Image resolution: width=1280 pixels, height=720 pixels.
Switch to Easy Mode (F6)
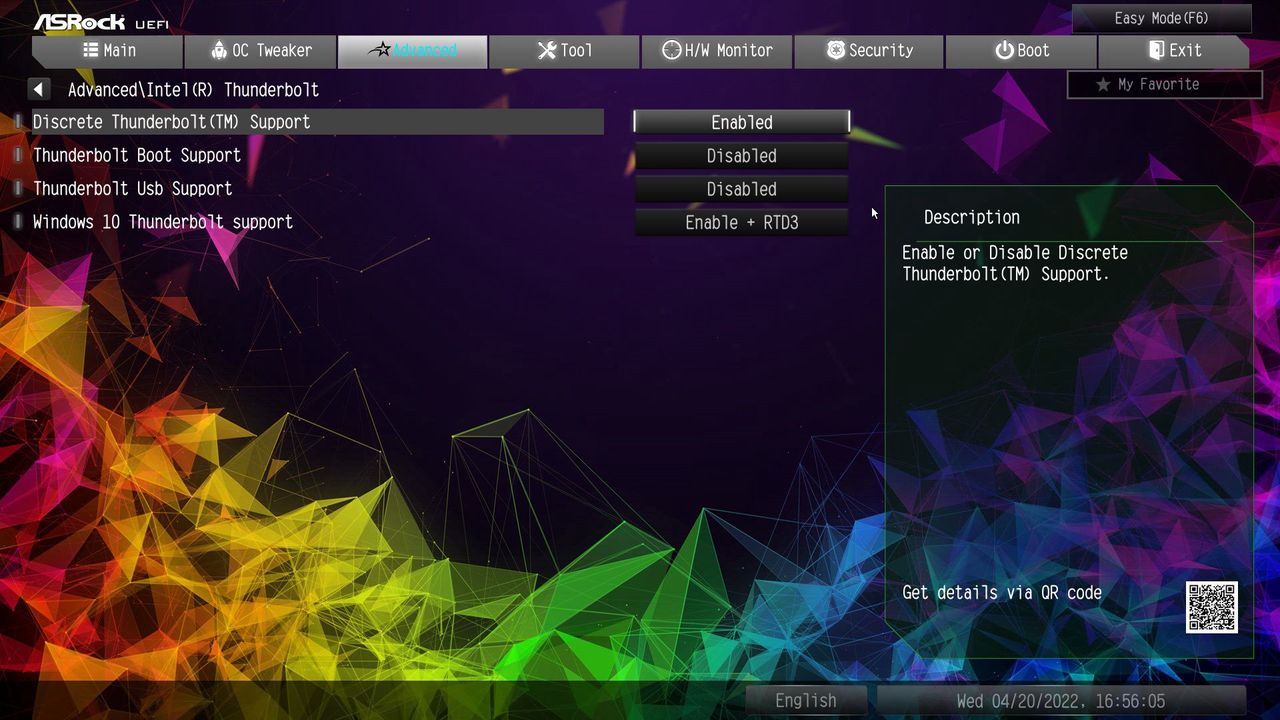(x=1162, y=18)
